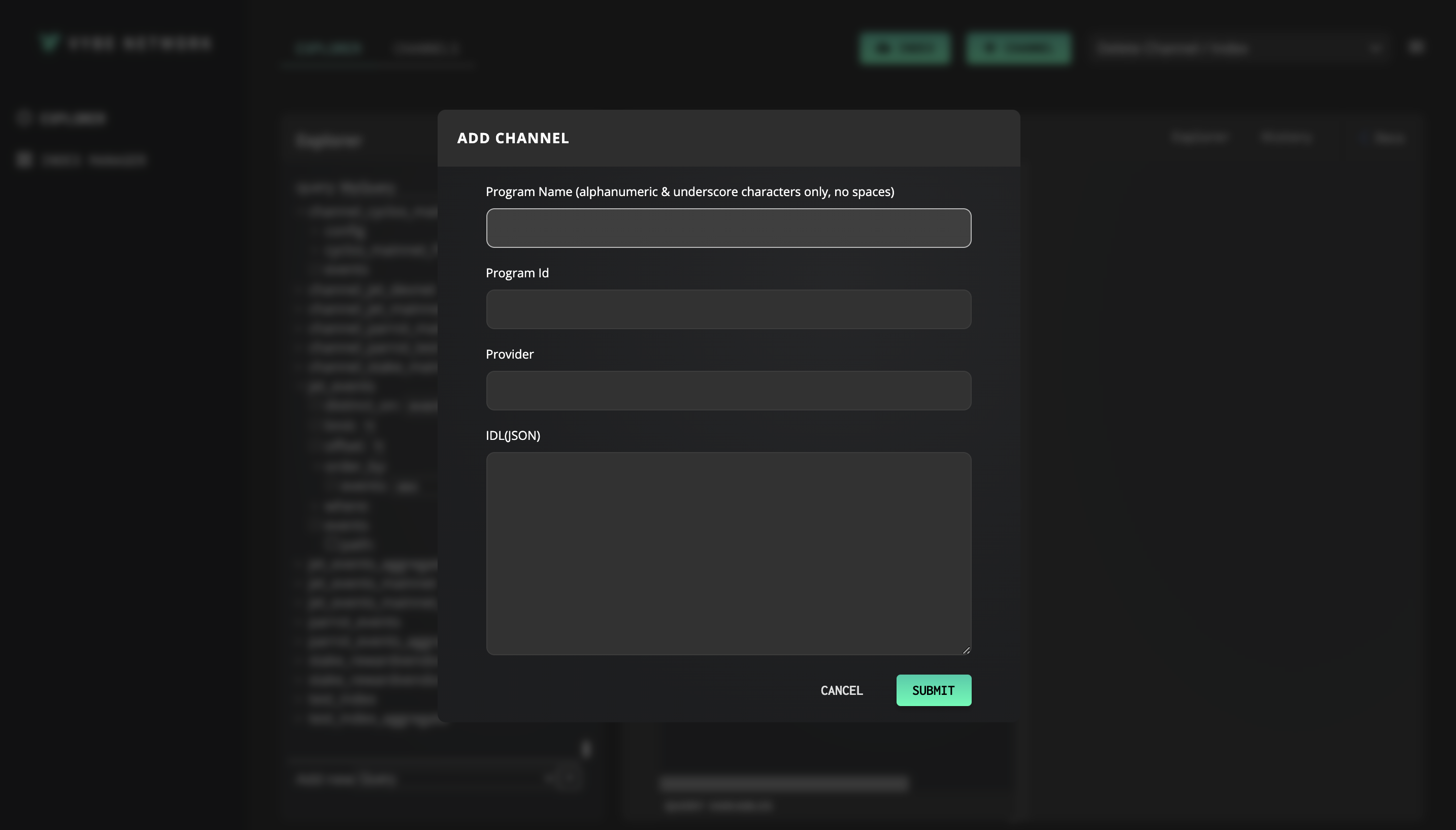Open Explorer from the left sidebar
This screenshot has height=830, width=1456.
pos(72,118)
